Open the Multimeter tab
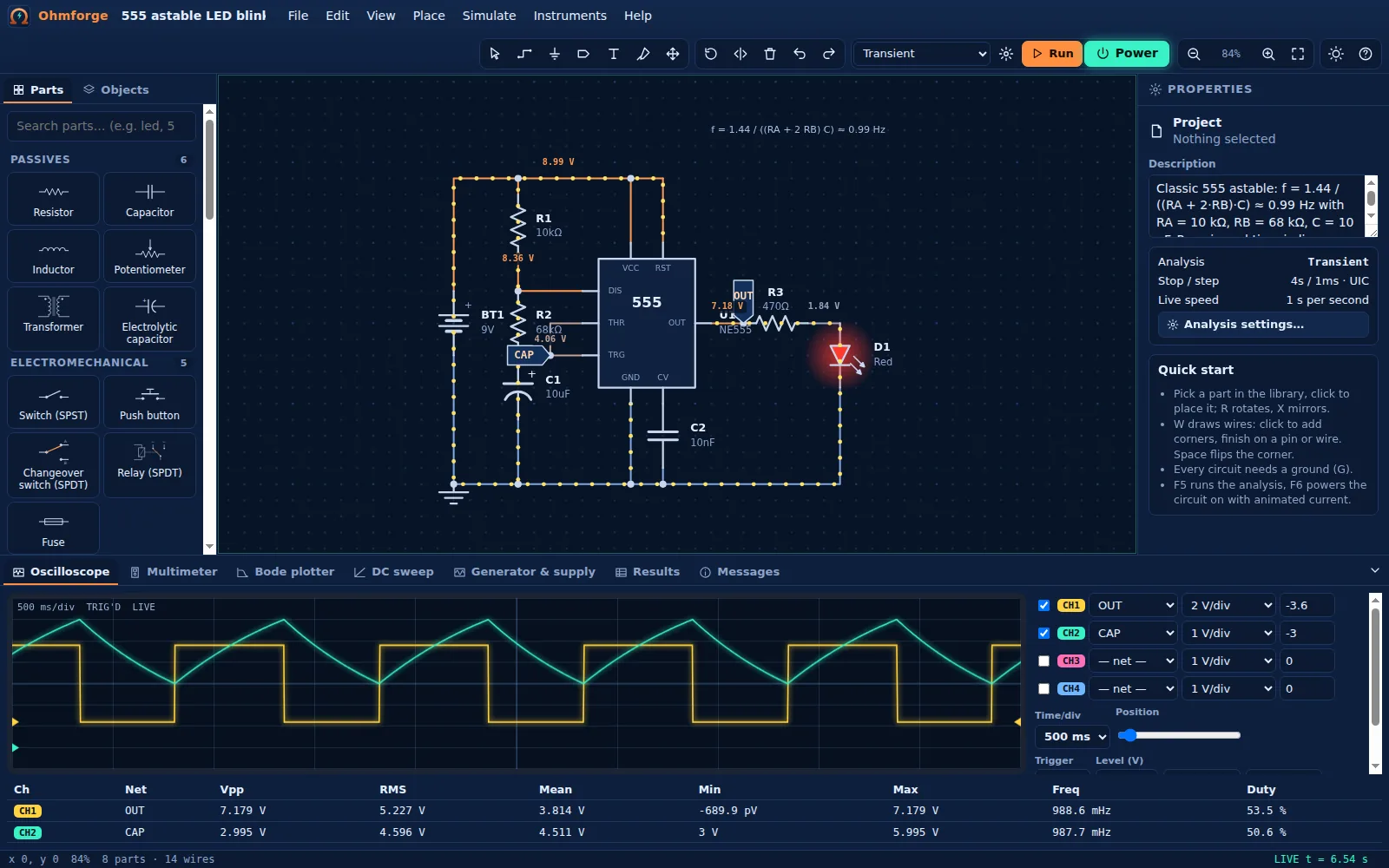1389x868 pixels. [x=174, y=572]
